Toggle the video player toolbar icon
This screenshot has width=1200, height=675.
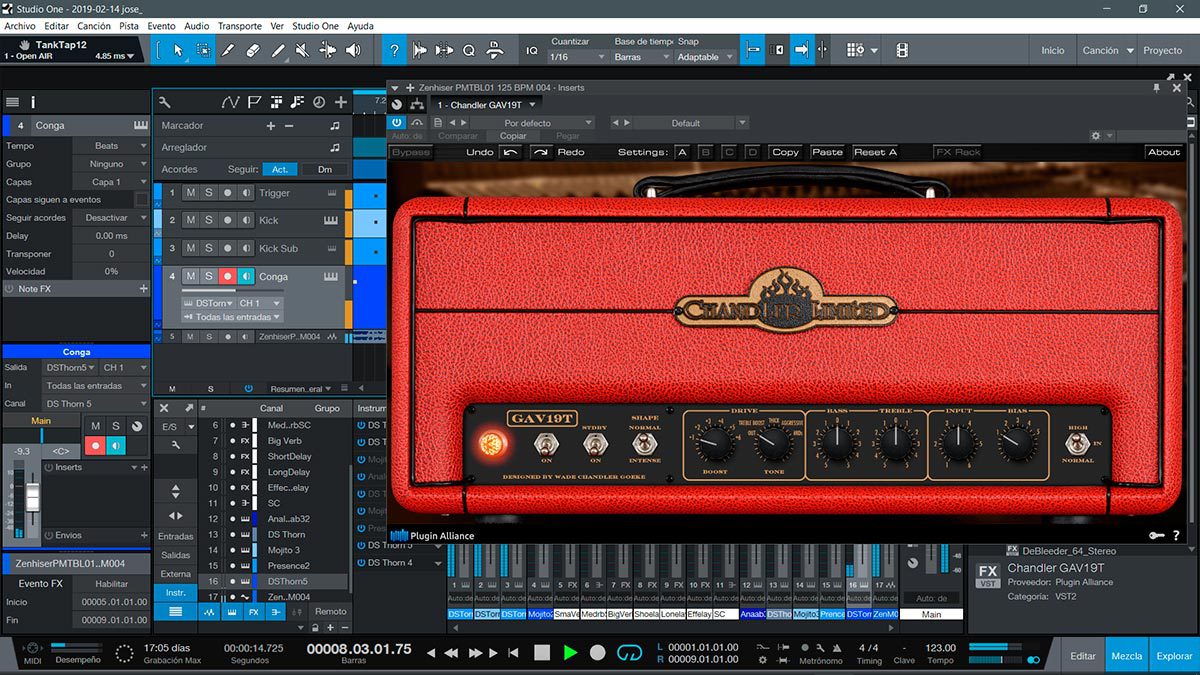(902, 50)
